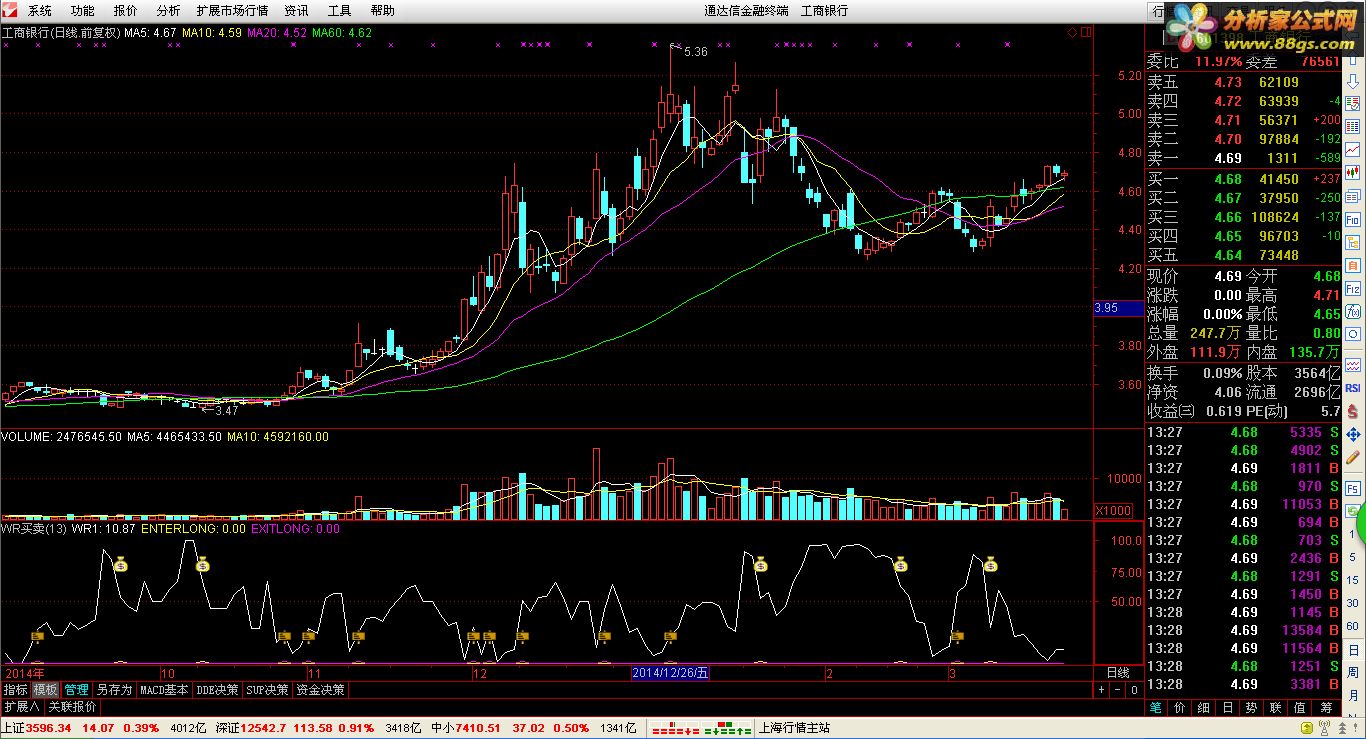Click the diamond icon at chart top right
Viewport: 1366px width, 739px height.
coord(1072,33)
